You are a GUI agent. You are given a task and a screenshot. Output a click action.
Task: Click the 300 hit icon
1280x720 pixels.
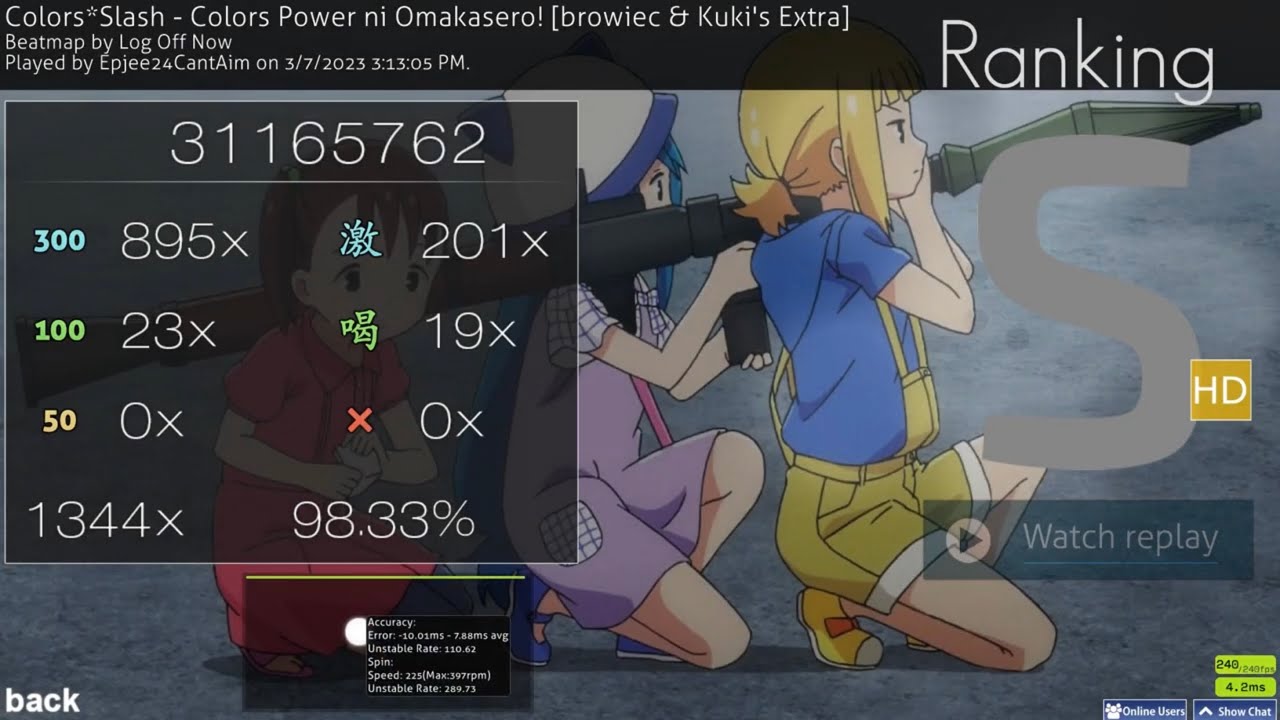coord(60,241)
